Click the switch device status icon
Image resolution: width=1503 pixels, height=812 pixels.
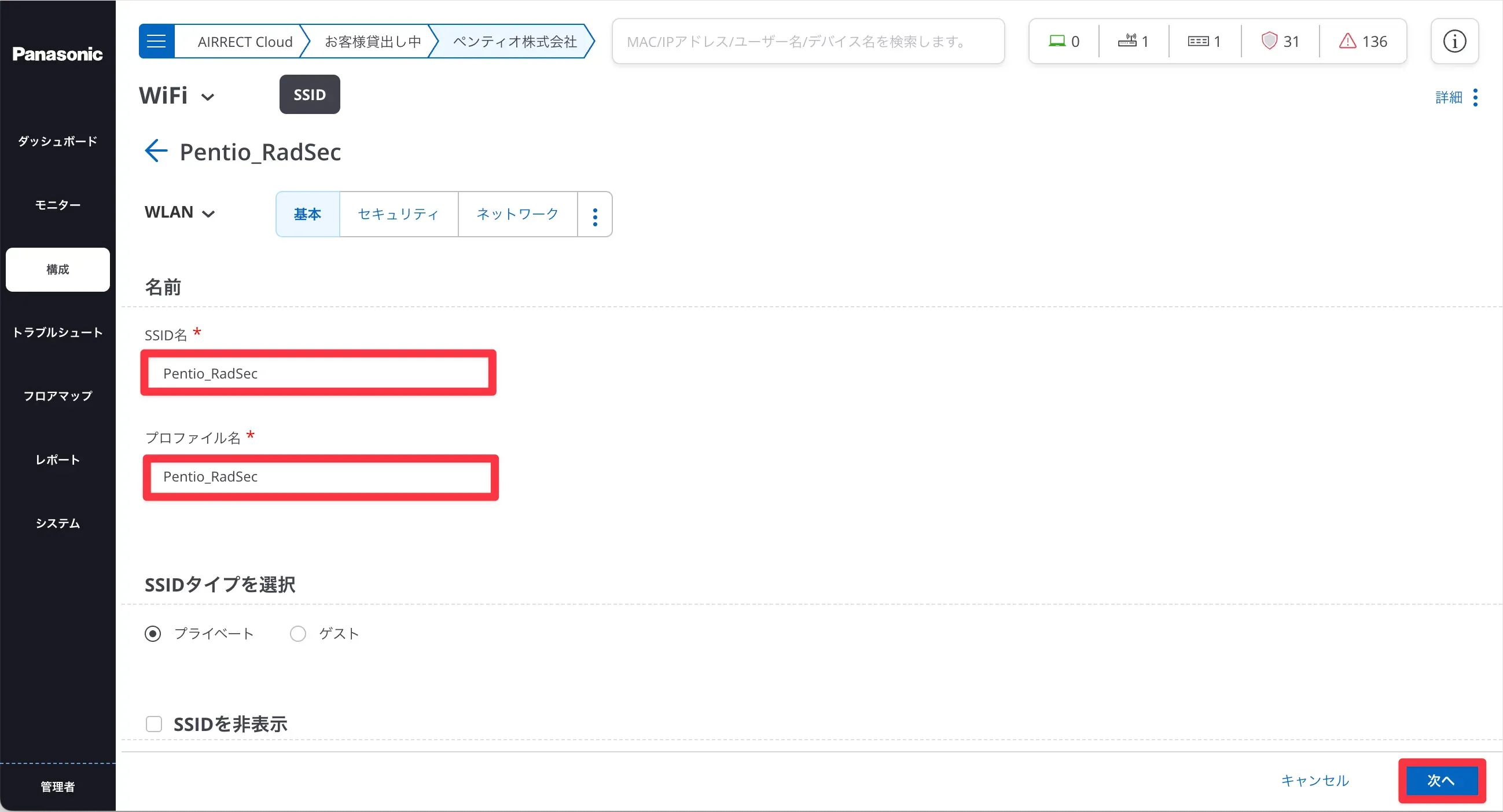[1198, 42]
